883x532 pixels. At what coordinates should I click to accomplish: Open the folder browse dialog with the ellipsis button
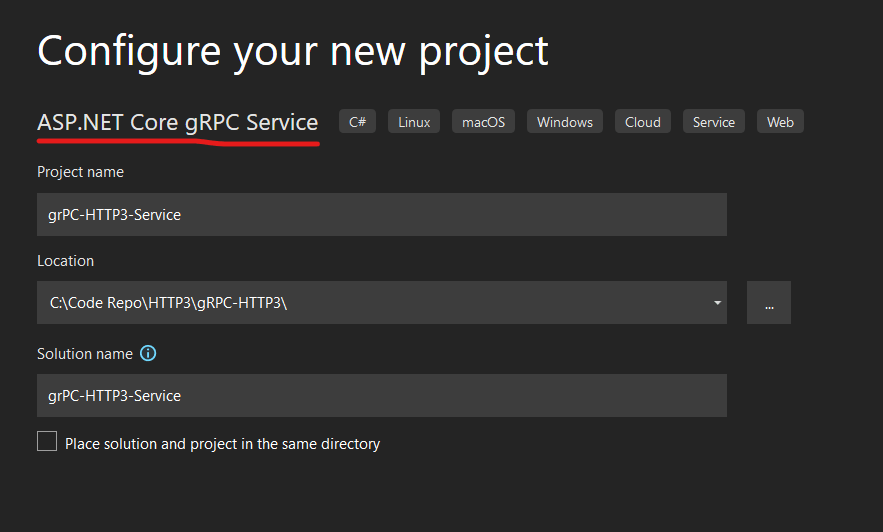coord(768,303)
